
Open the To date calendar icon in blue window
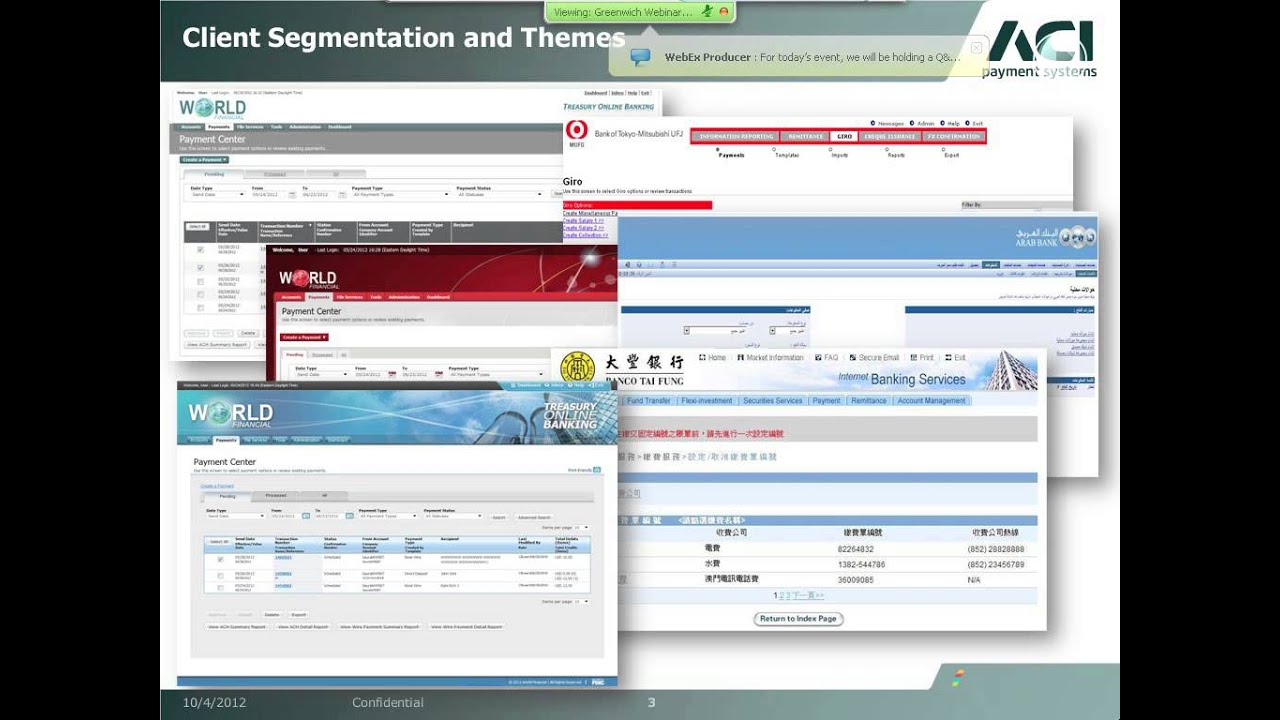click(x=350, y=516)
